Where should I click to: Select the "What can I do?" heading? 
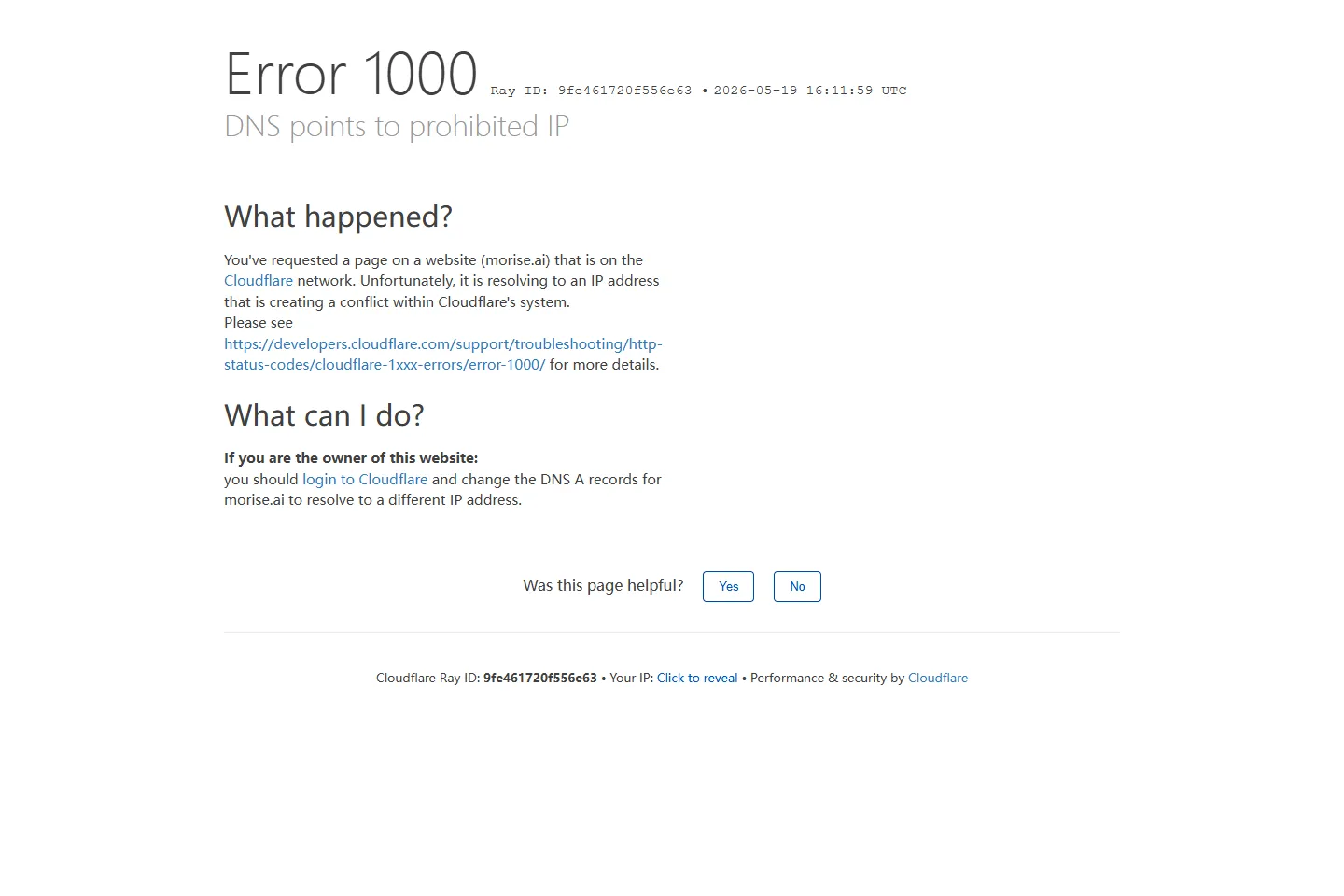click(x=324, y=415)
